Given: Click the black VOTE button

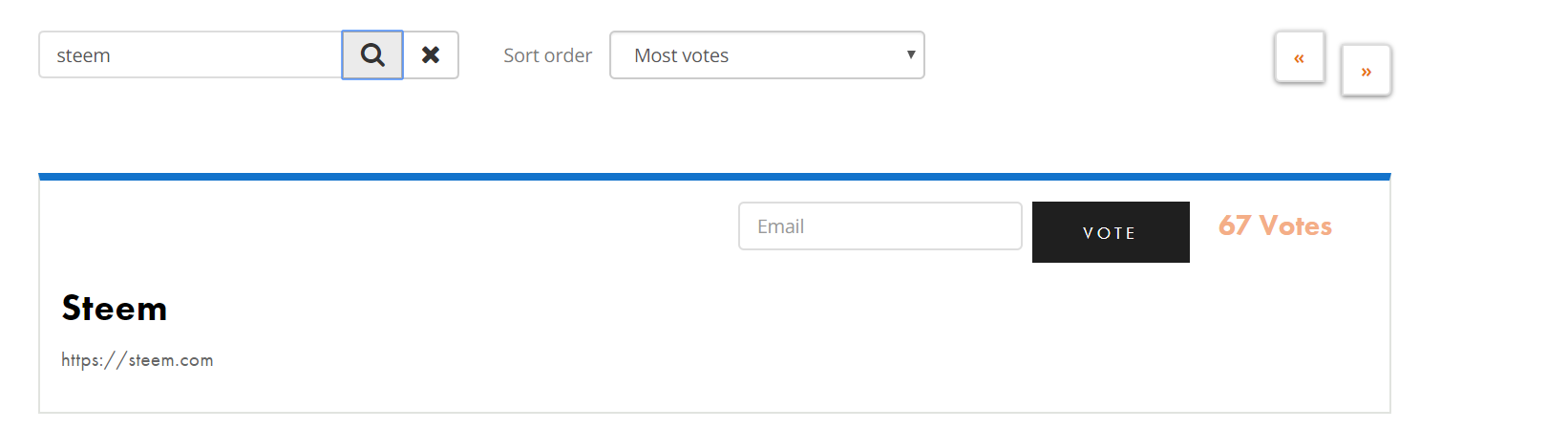Looking at the screenshot, I should [x=1111, y=232].
